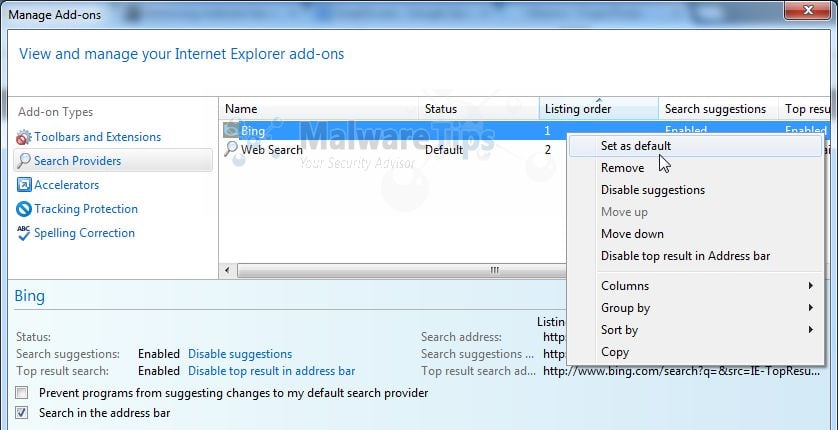Screen dimensions: 838x430
Task: Sort by the Status column header
Action: [478, 109]
